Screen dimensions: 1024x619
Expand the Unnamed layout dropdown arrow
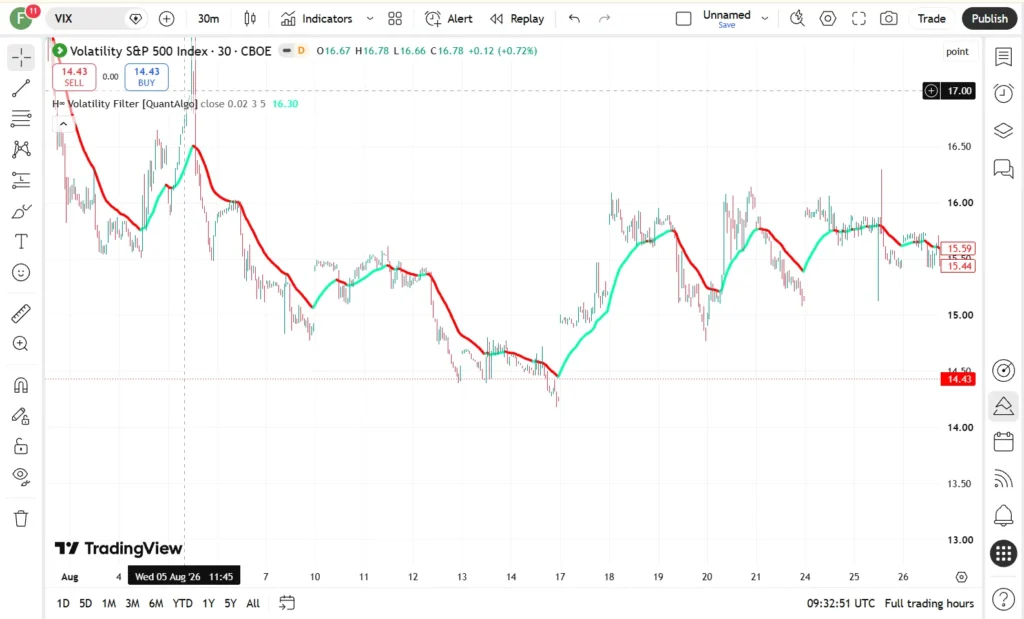click(x=765, y=19)
